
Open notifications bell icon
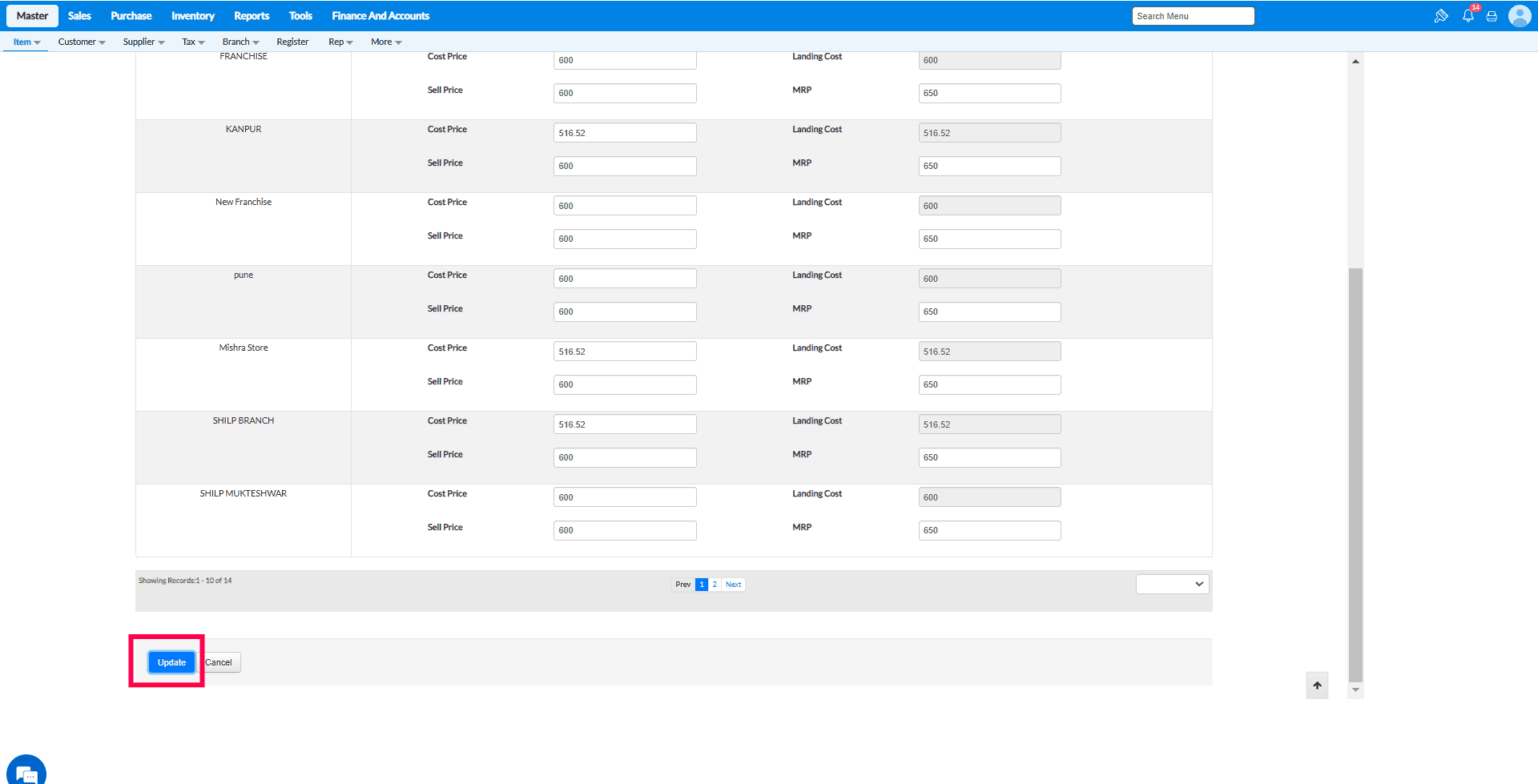(x=1468, y=16)
